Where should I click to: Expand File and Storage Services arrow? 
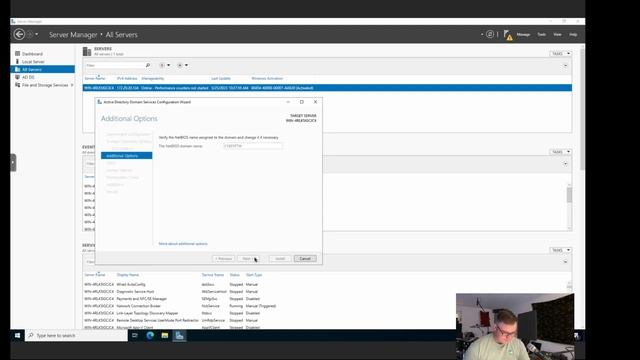(72, 85)
